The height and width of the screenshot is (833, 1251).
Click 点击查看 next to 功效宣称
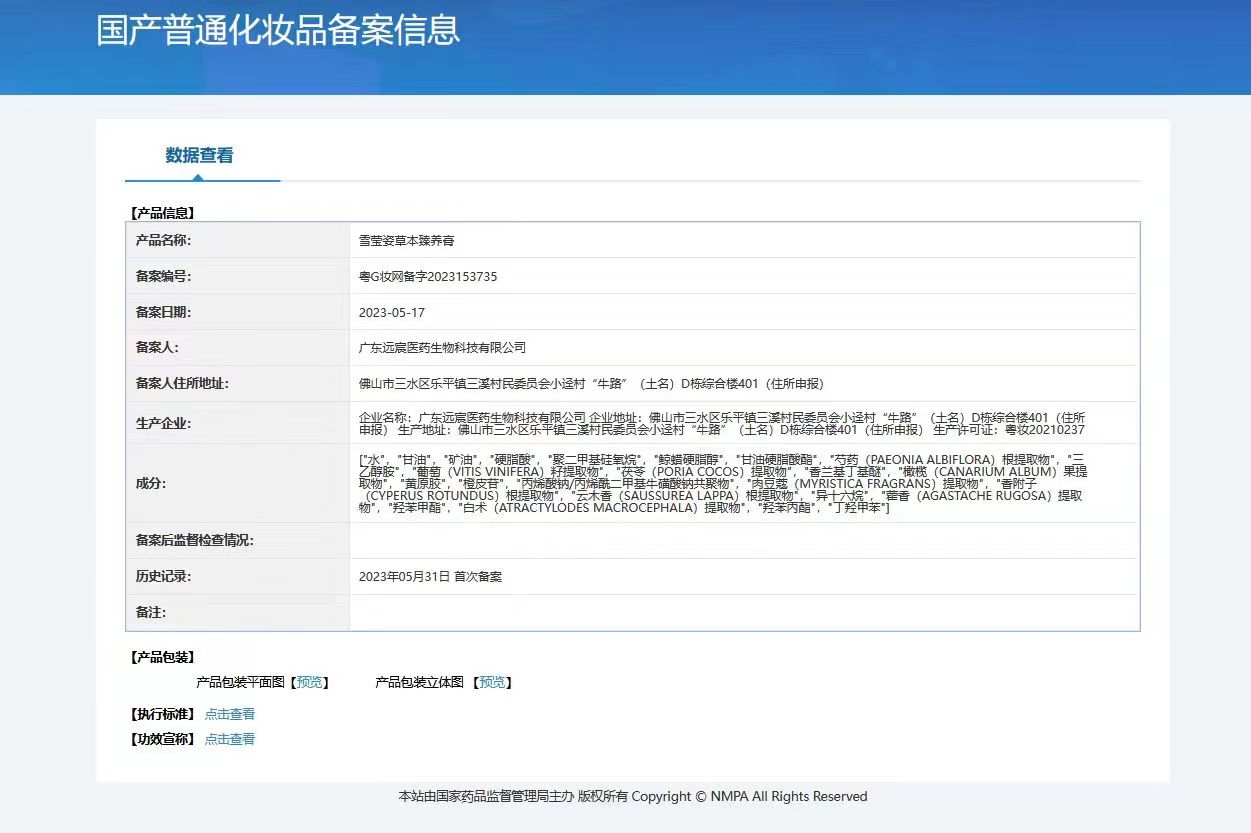(230, 739)
